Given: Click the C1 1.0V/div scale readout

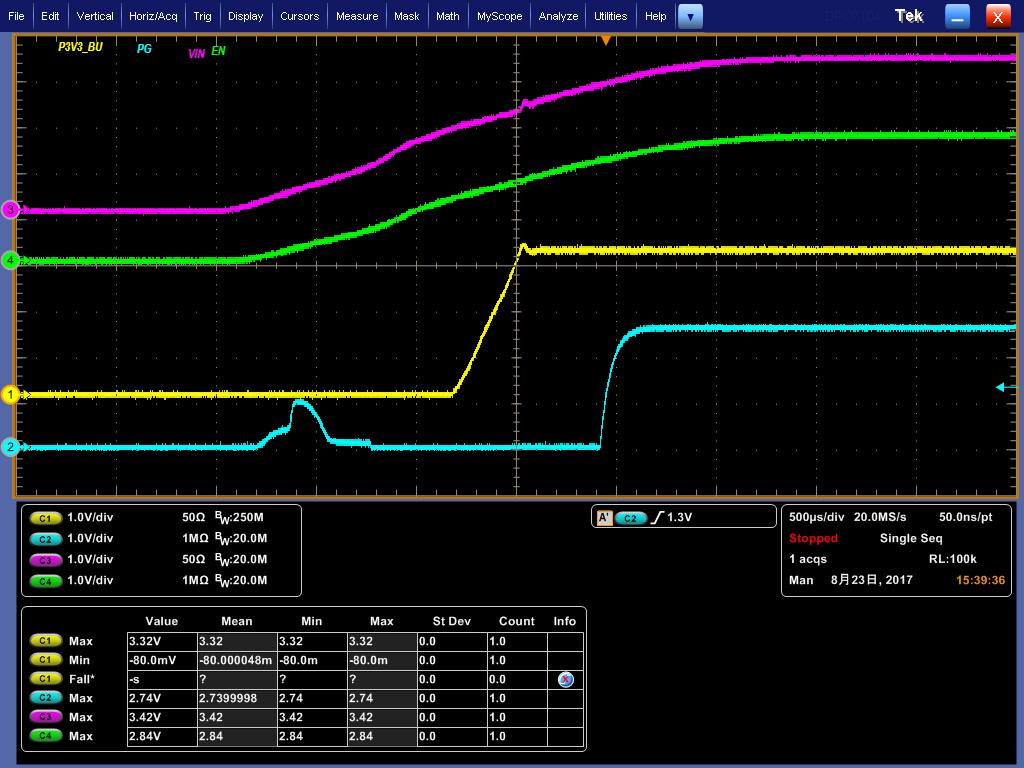Looking at the screenshot, I should pos(90,517).
